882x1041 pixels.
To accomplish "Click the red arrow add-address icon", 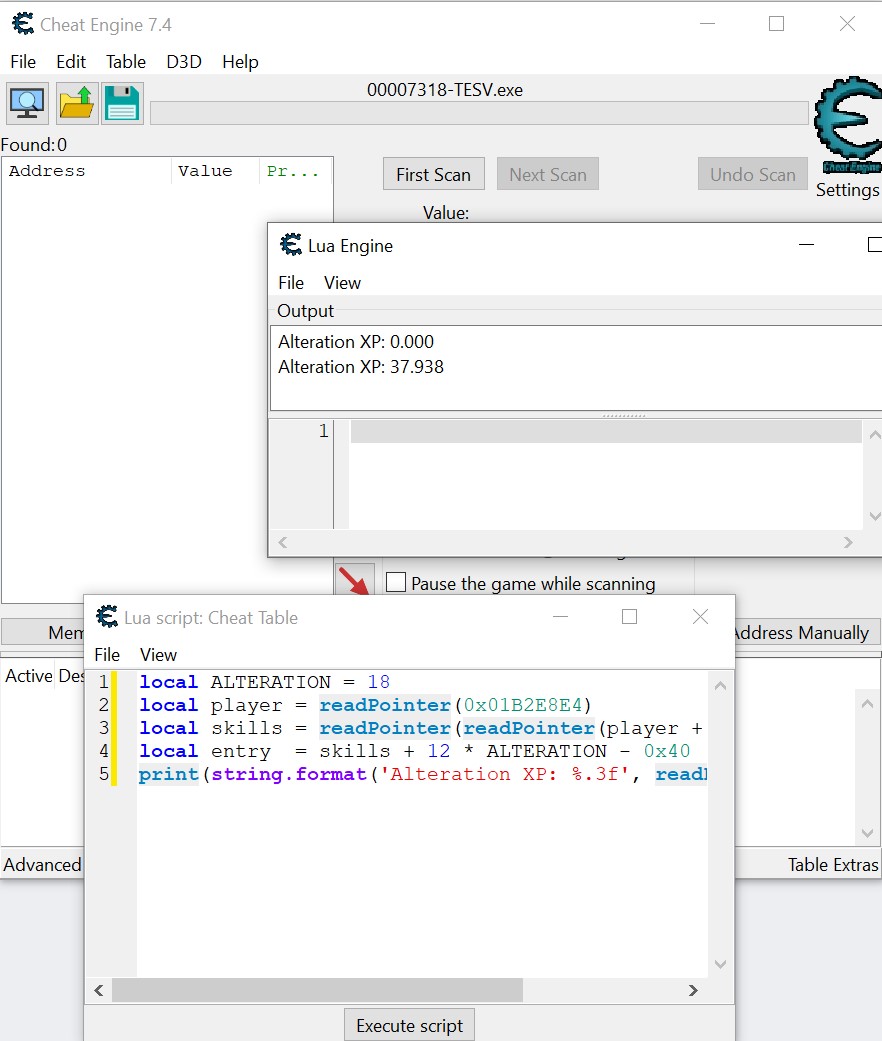I will coord(354,580).
